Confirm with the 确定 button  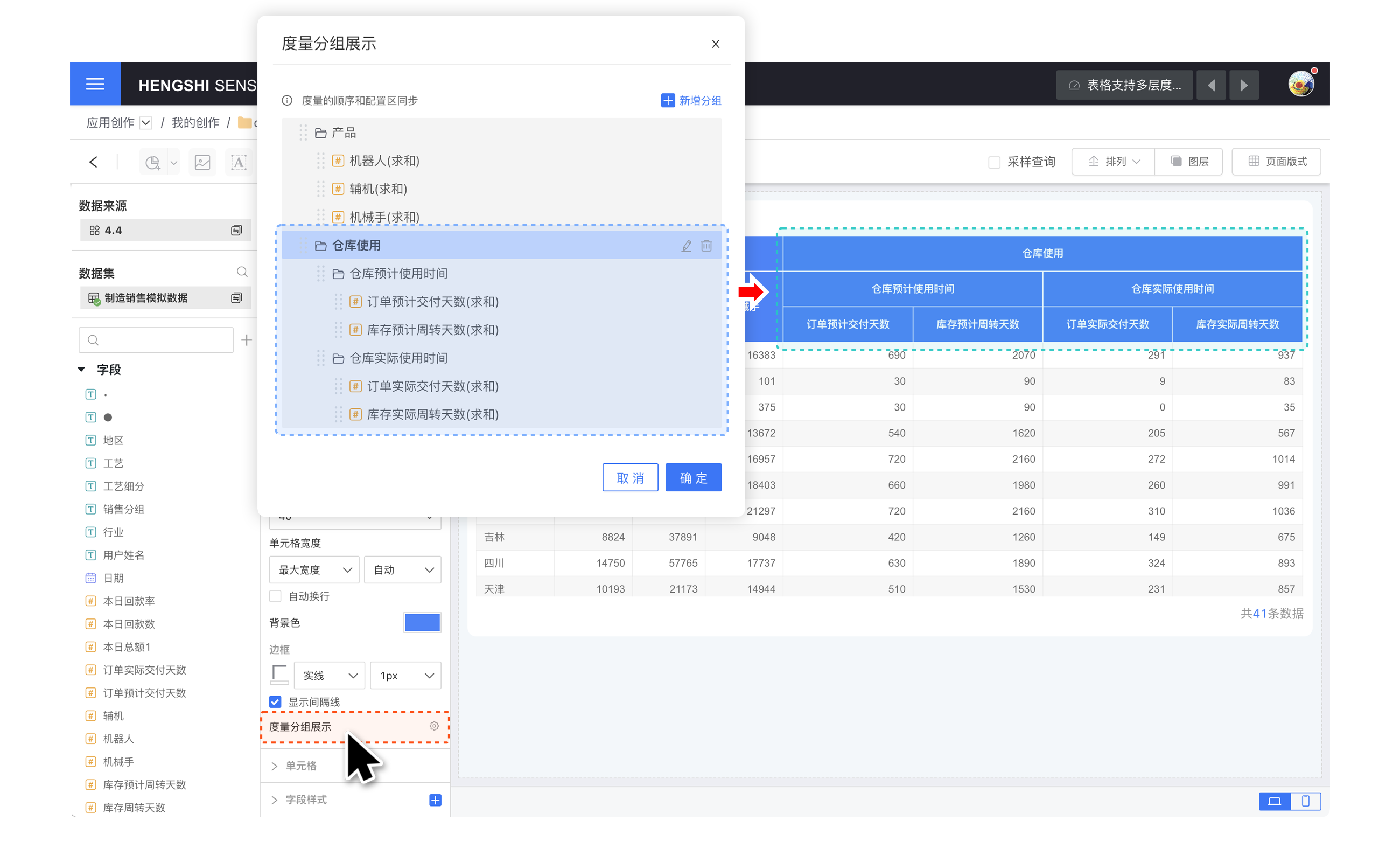(x=694, y=477)
